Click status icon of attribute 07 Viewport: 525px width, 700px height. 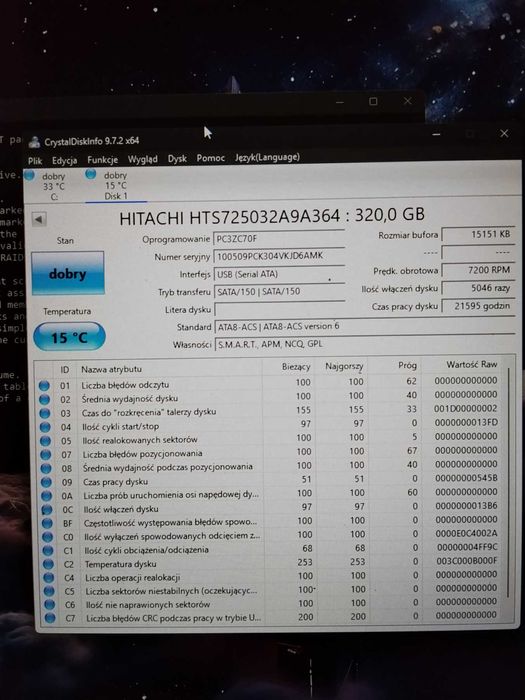(46, 454)
